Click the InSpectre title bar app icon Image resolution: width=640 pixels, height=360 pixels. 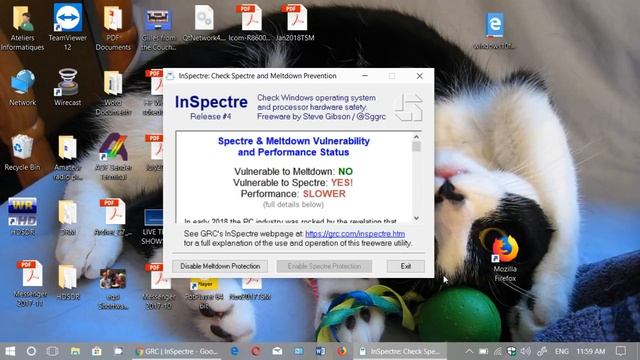click(x=171, y=76)
